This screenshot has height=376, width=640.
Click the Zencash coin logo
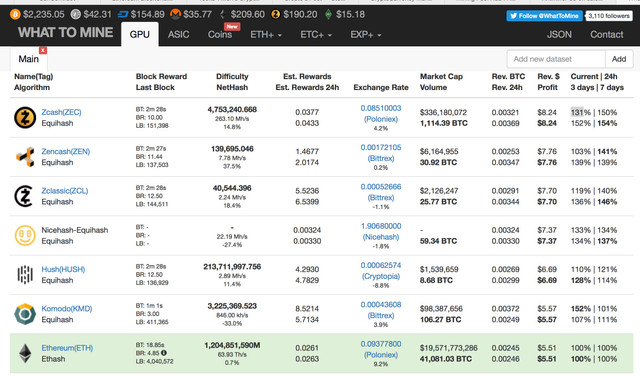[x=25, y=157]
